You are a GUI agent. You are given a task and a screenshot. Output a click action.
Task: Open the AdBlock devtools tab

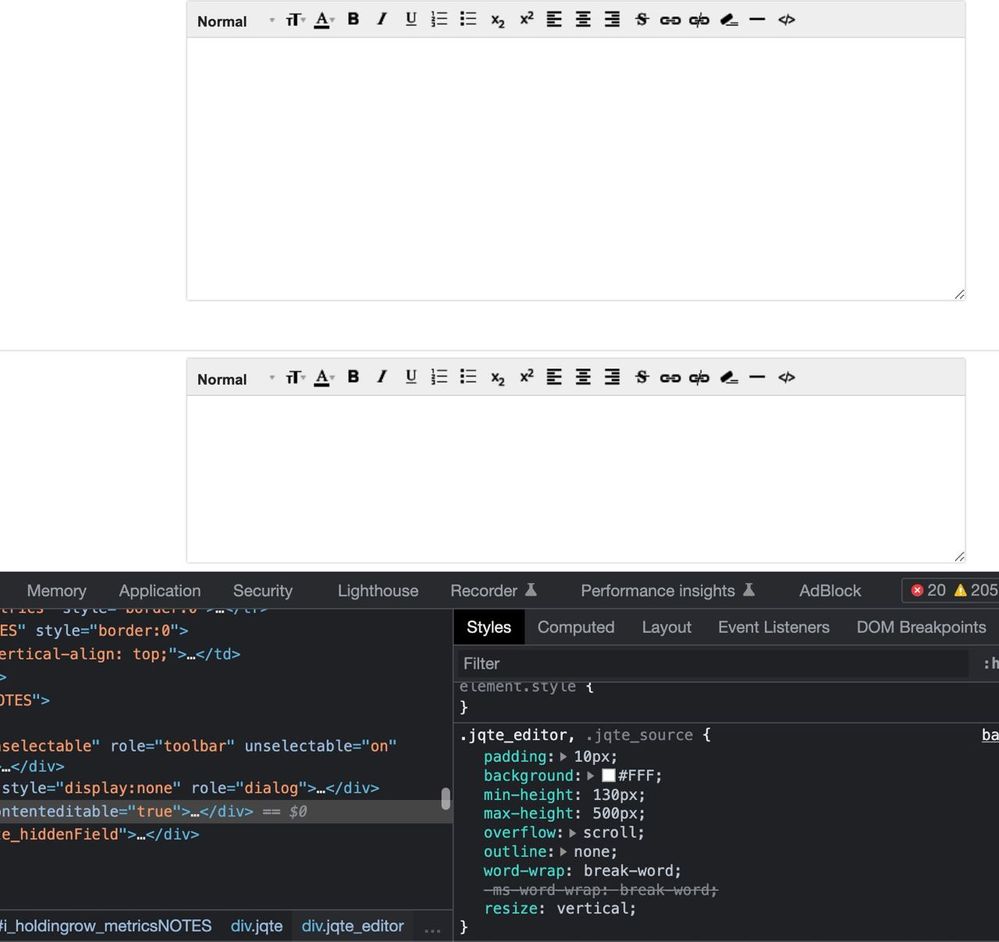tap(830, 590)
